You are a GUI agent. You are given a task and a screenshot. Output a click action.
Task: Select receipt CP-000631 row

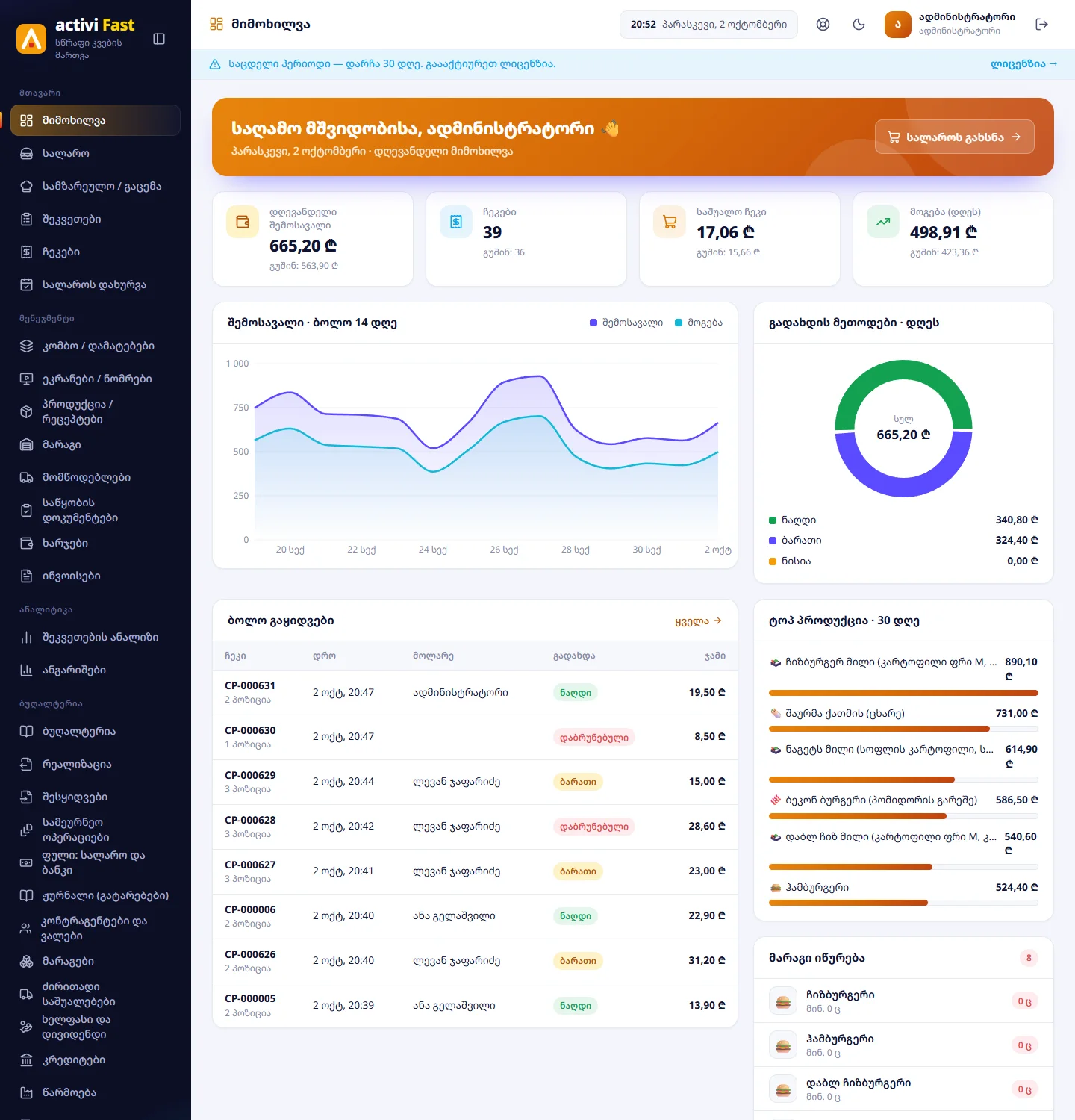tap(475, 692)
